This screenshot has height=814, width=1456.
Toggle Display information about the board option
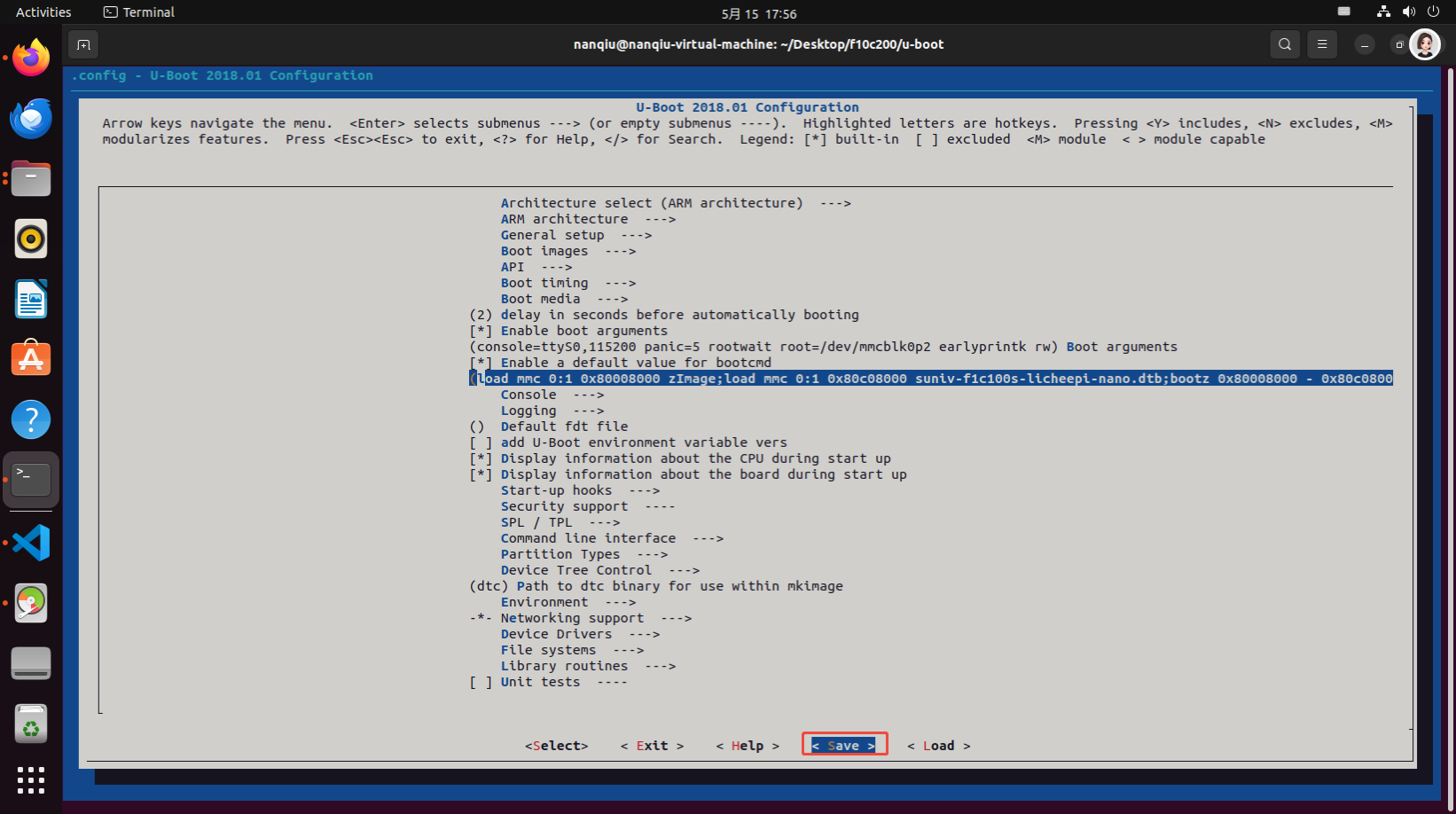point(688,474)
